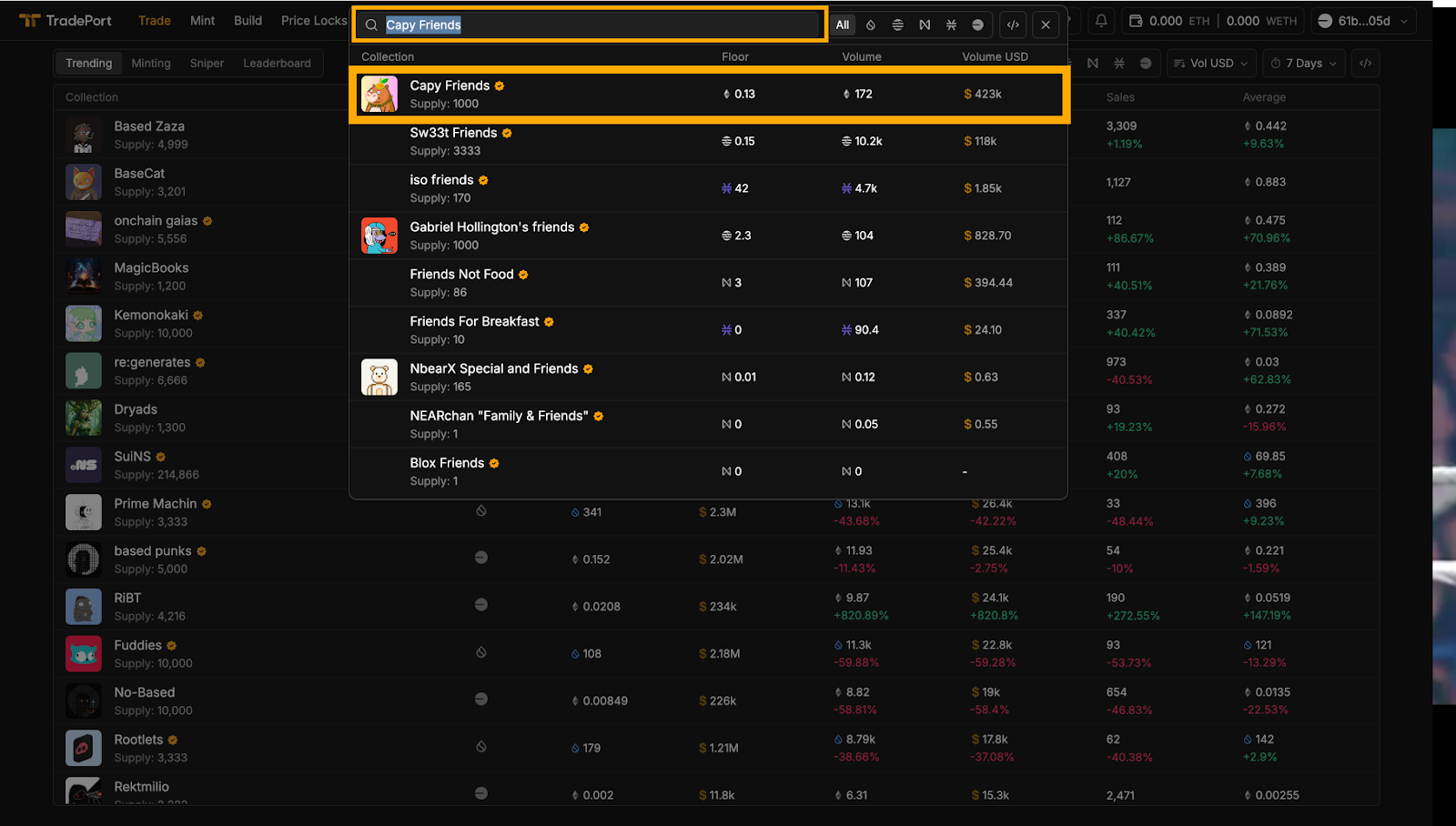
Task: Click the wallet balance icon
Action: 1136,20
